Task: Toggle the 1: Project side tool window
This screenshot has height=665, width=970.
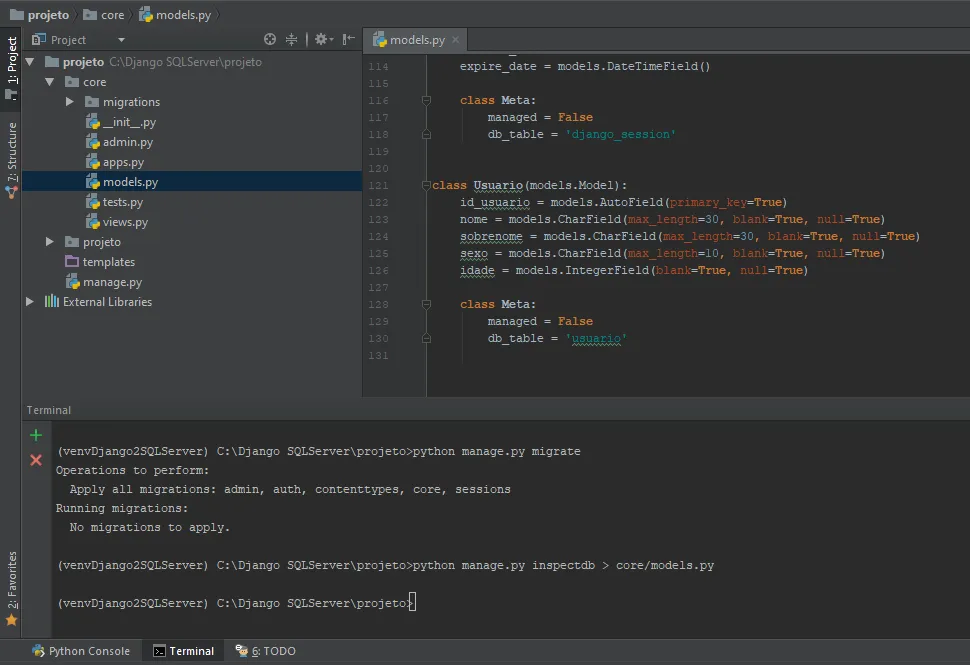Action: point(11,68)
